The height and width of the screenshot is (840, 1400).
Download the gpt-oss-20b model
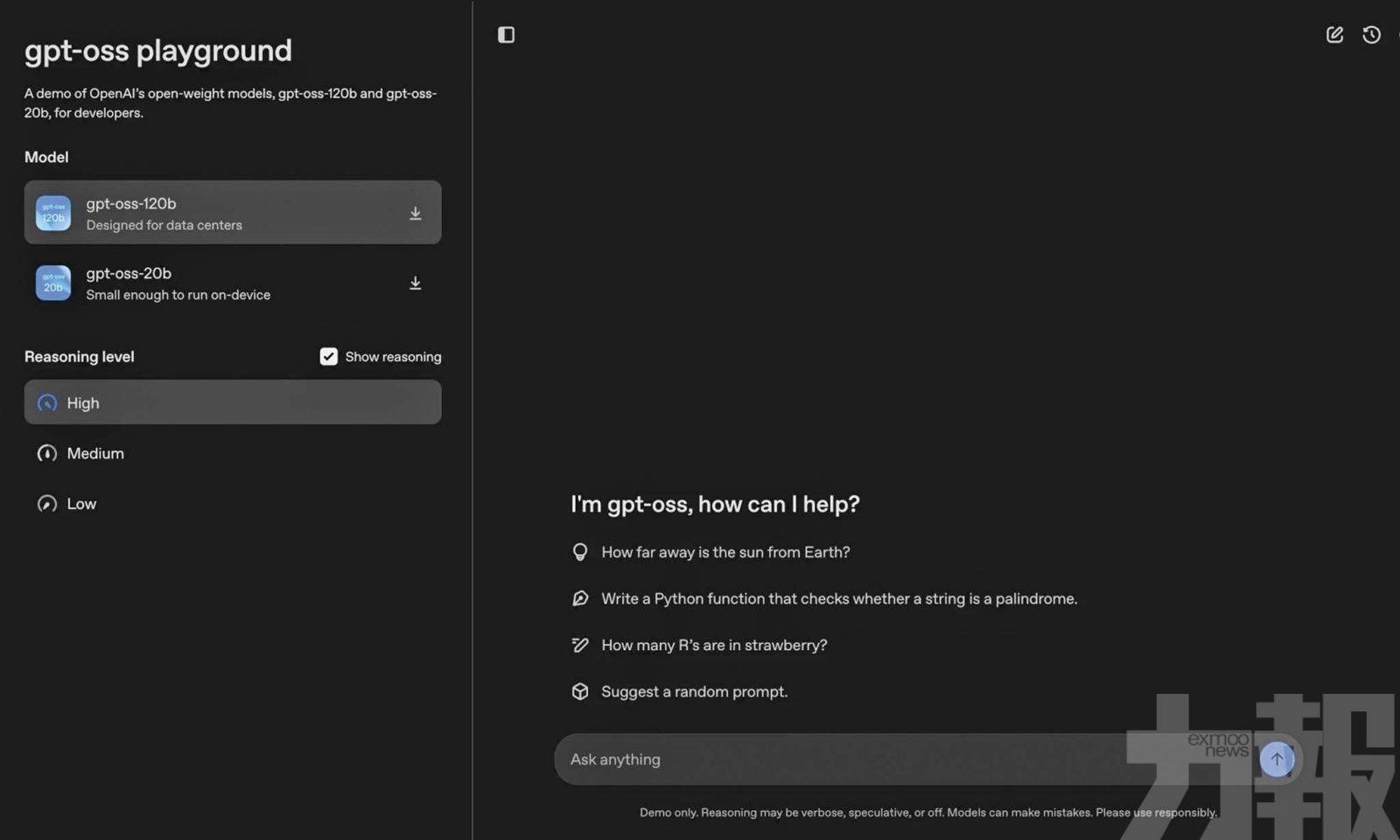click(416, 283)
